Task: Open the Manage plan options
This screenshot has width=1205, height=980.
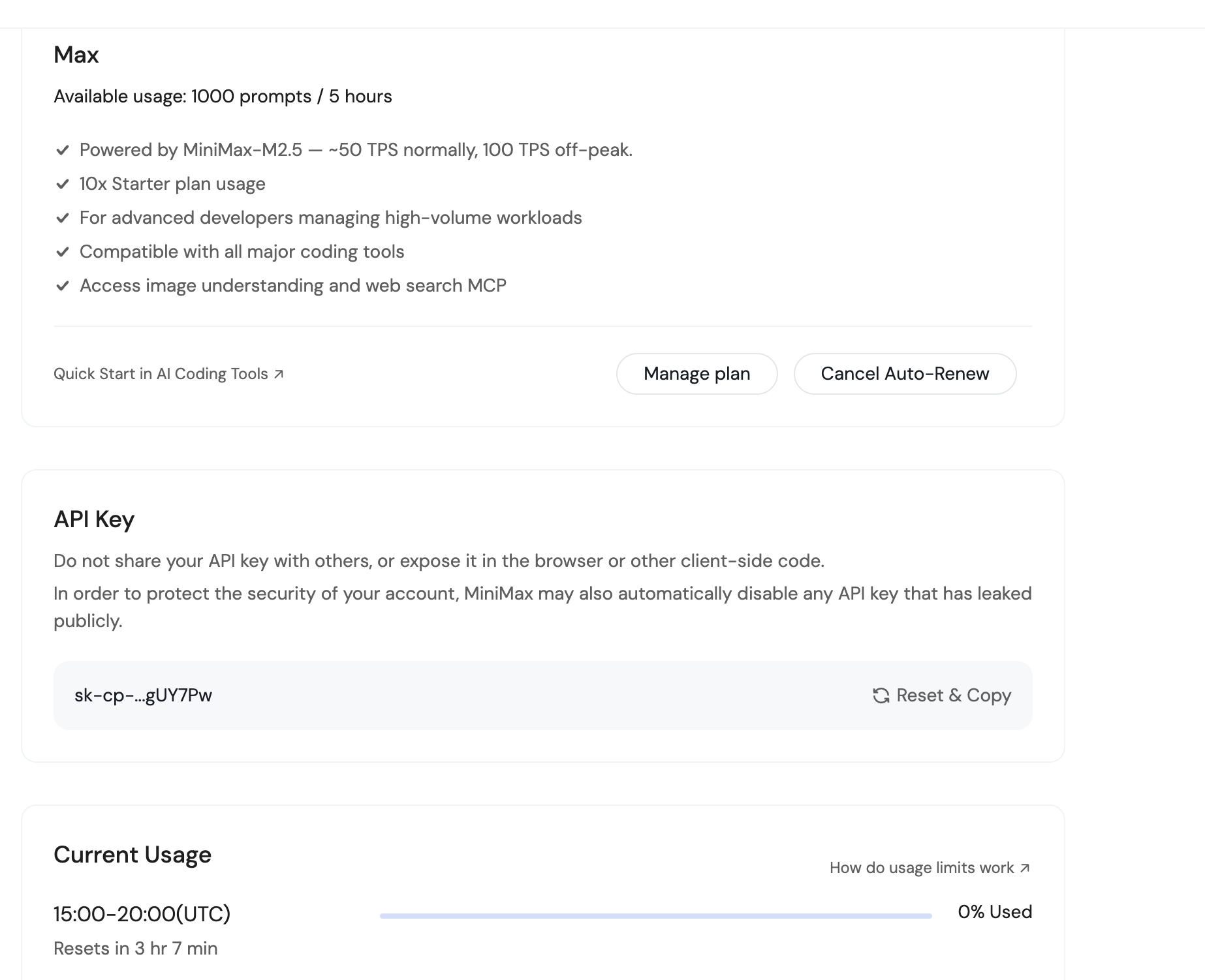Action: pos(696,374)
